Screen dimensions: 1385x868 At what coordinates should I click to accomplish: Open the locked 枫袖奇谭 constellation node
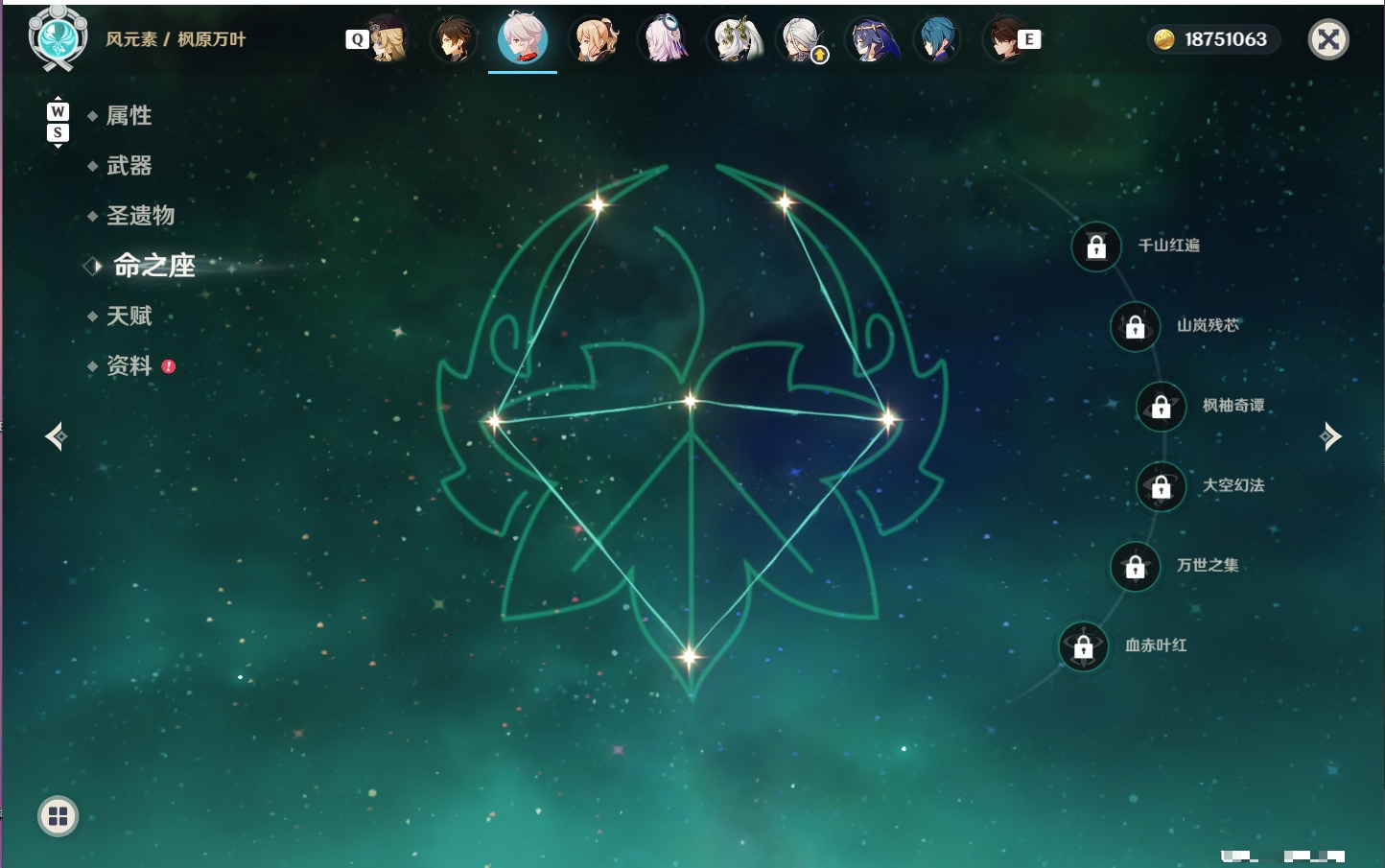click(1162, 406)
